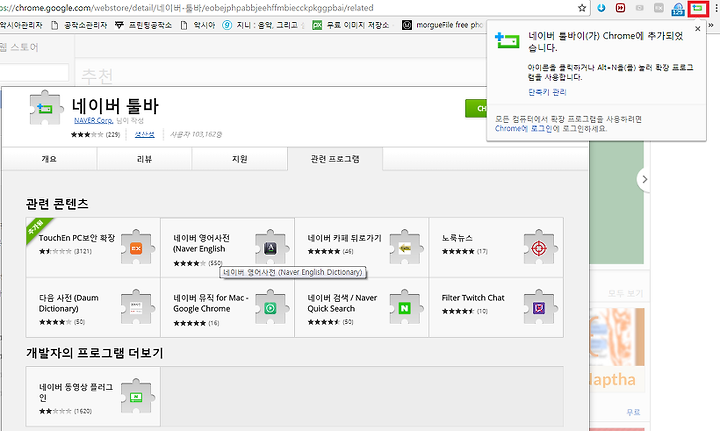This screenshot has height=431, width=720.
Task: Open the 무료 이미지 저장소 bookmark
Action: pyautogui.click(x=351, y=25)
